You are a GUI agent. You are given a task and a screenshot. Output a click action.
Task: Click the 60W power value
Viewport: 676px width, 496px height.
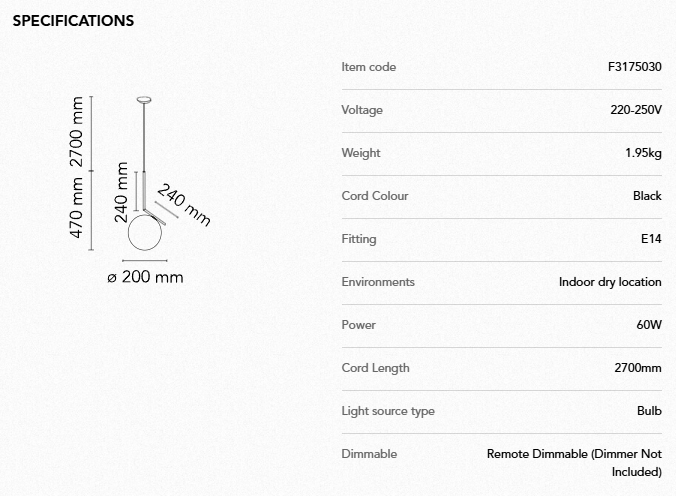tap(648, 325)
